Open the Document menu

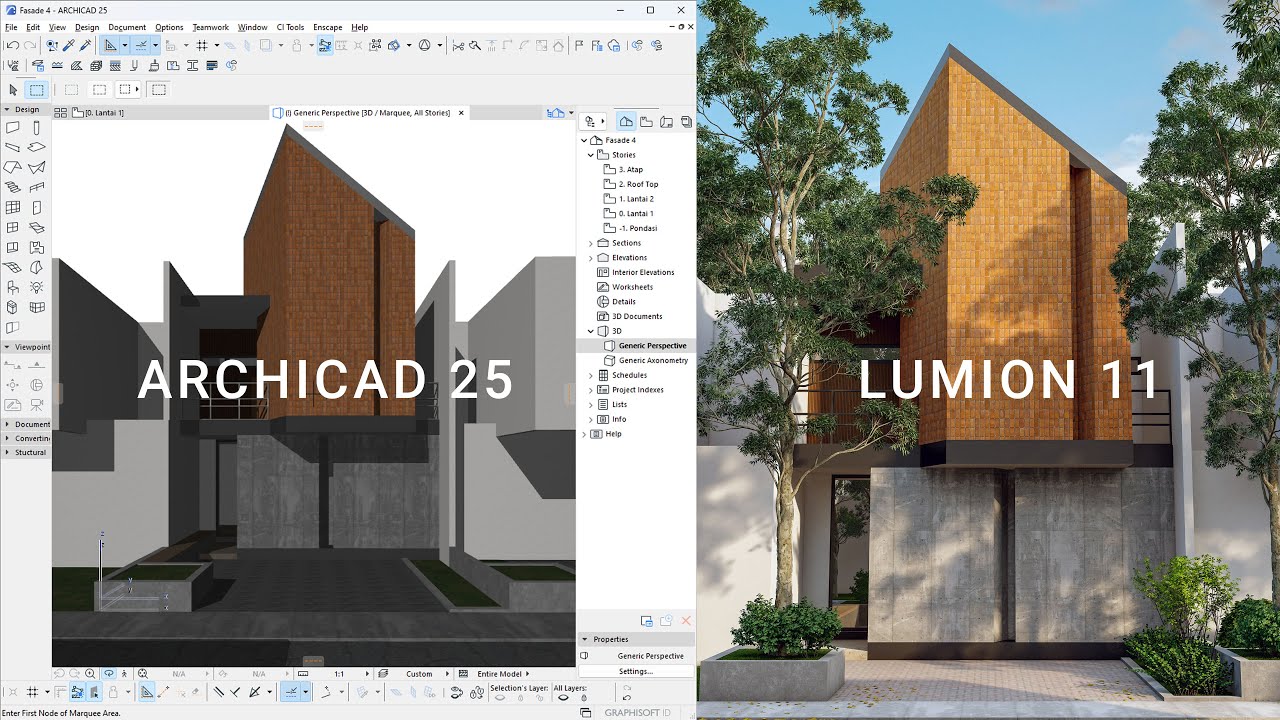pyautogui.click(x=127, y=27)
